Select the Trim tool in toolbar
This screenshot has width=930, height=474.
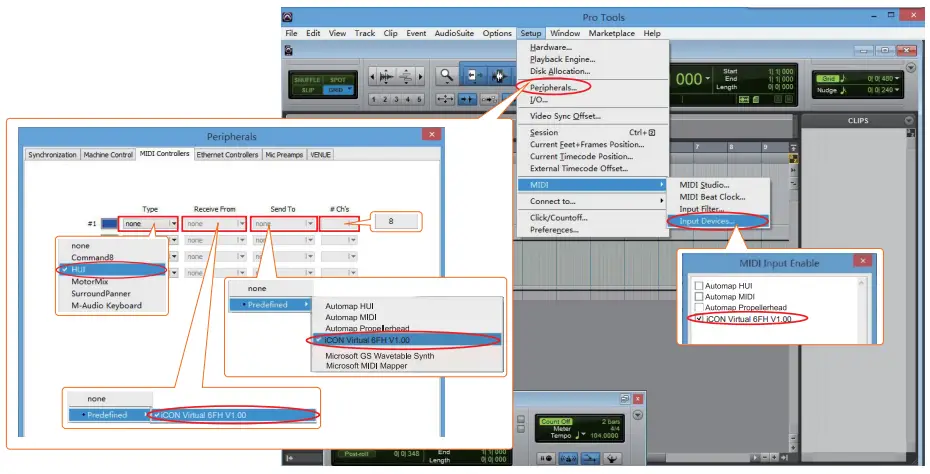[x=474, y=75]
